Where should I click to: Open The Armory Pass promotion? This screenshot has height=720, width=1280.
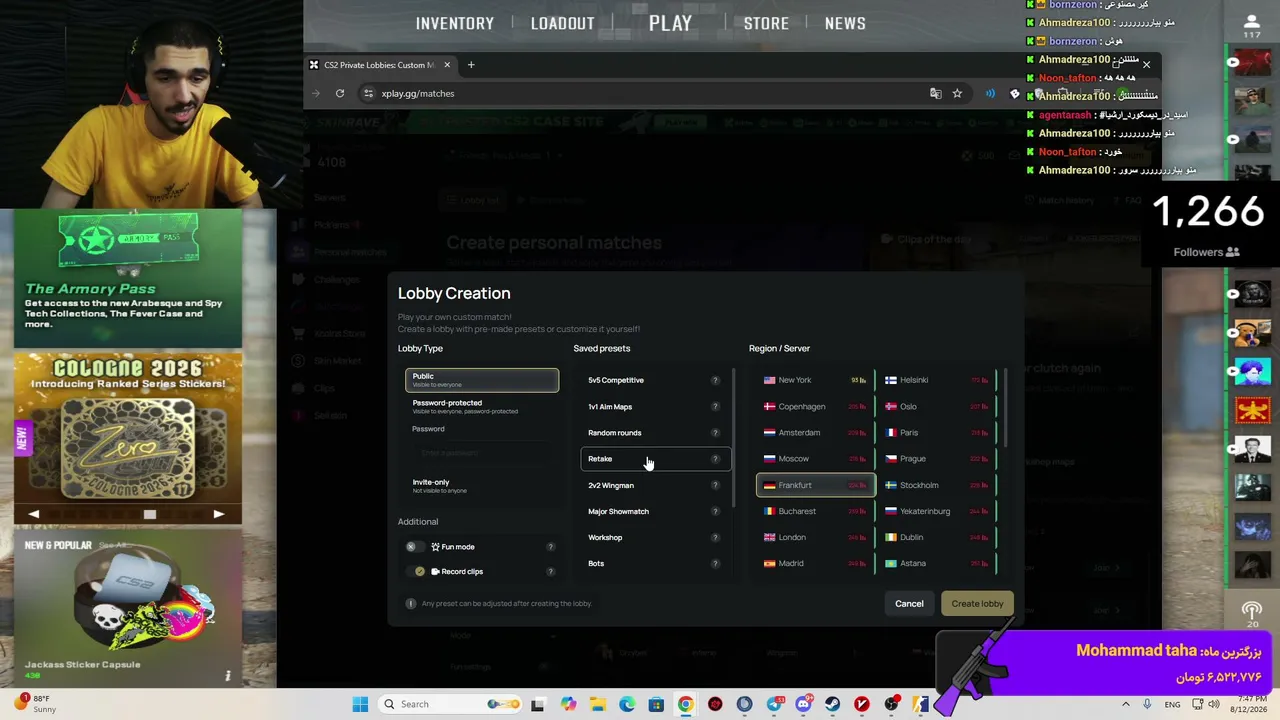coord(128,278)
